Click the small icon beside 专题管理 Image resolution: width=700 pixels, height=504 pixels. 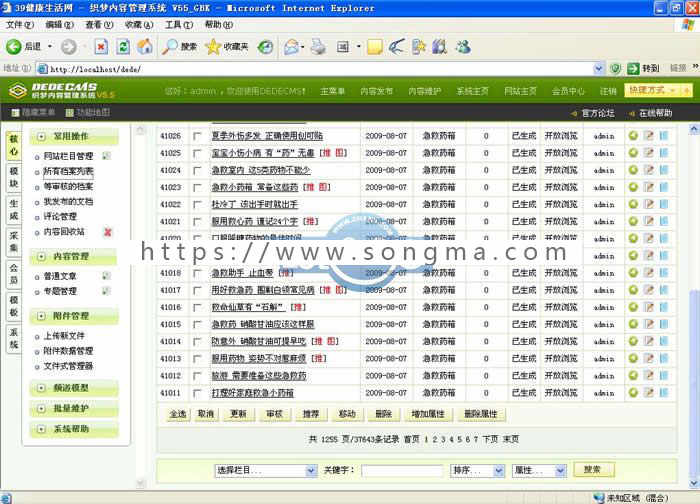coord(106,291)
